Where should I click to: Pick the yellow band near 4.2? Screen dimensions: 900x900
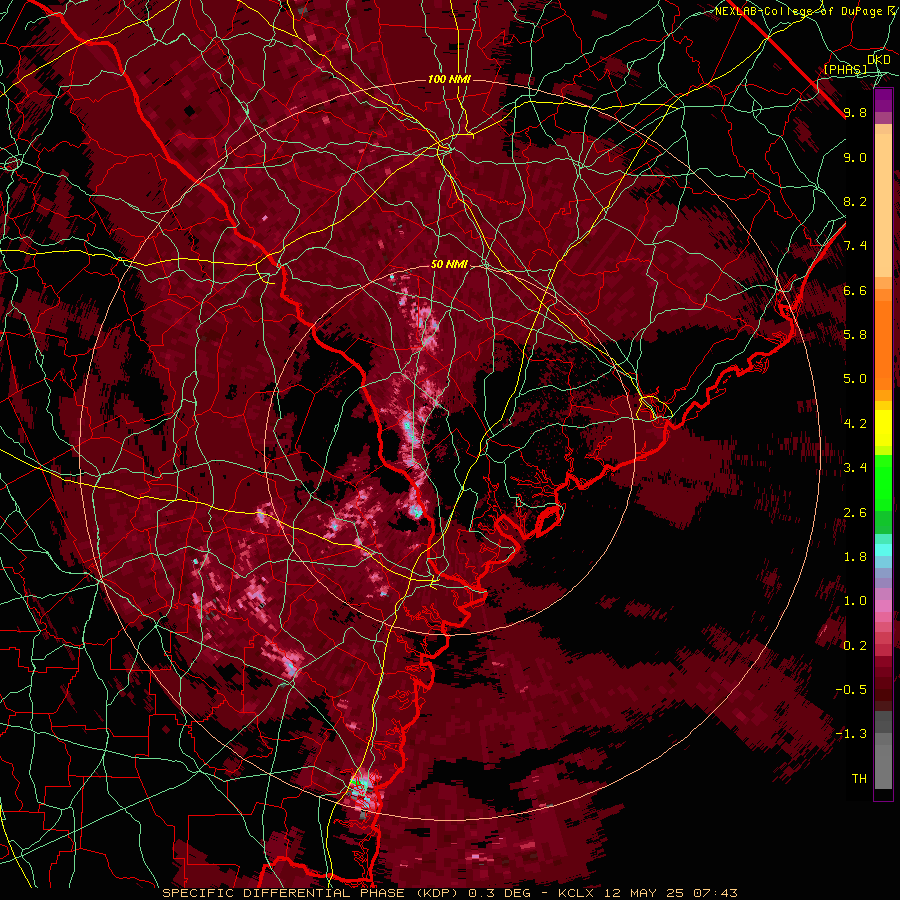(883, 428)
